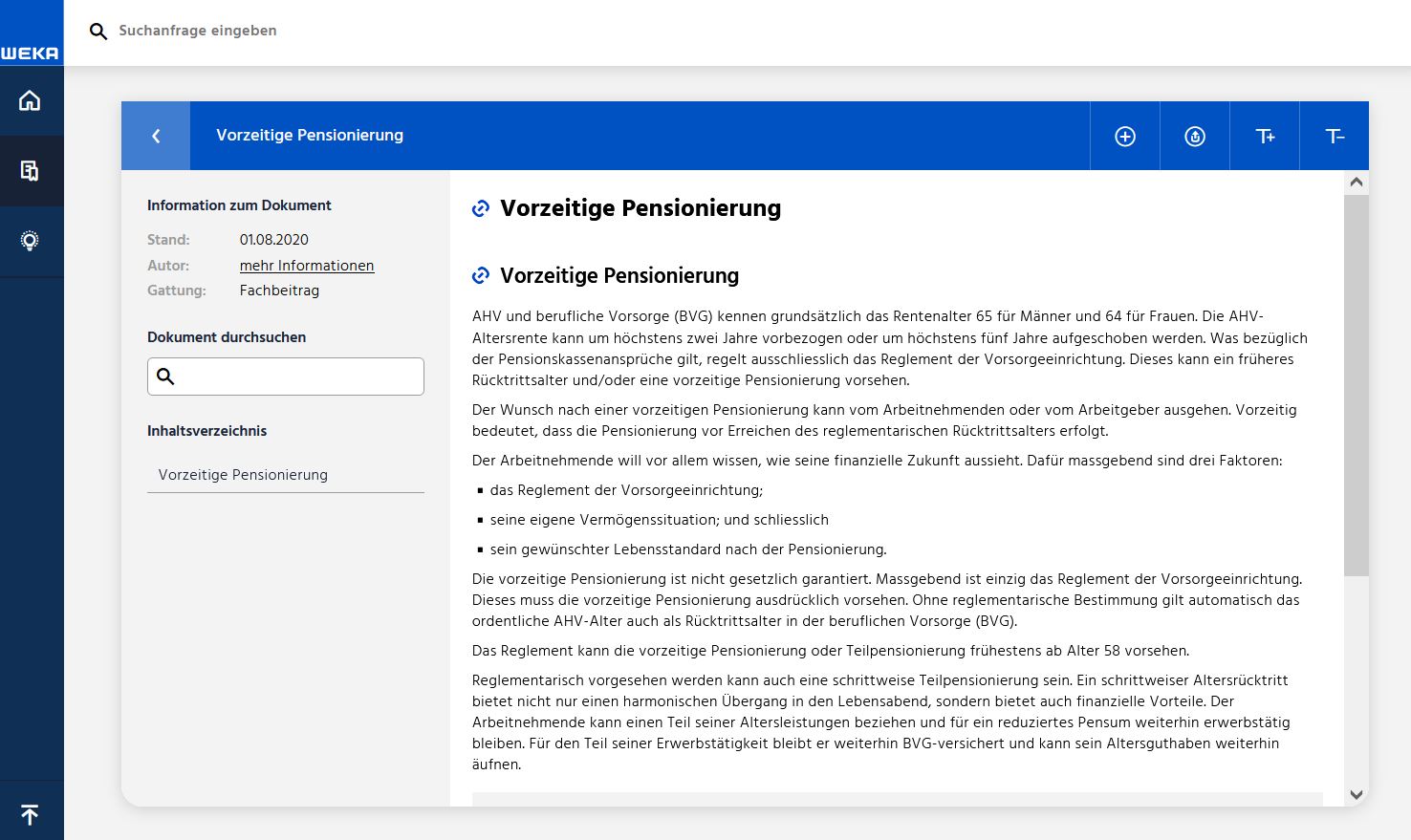Open the 'mehr Informationen' author link
Viewport: 1411px width, 840px height.
pos(306,266)
